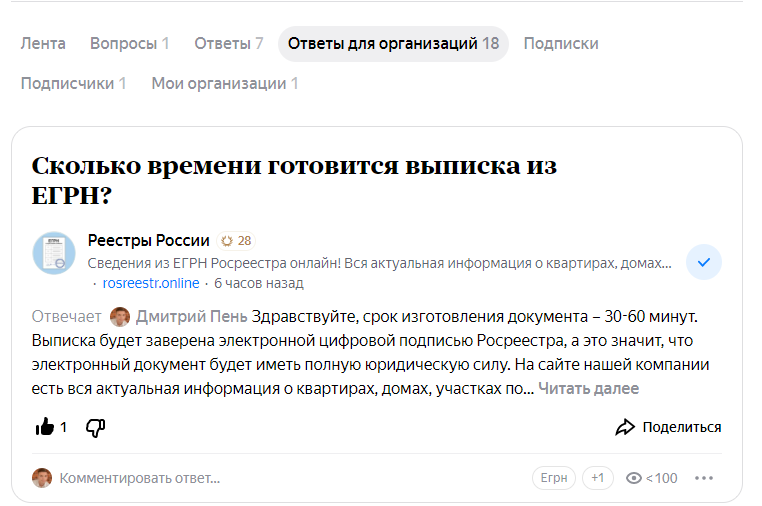Open the rosreestr.online link
The image size is (762, 506).
click(x=151, y=283)
